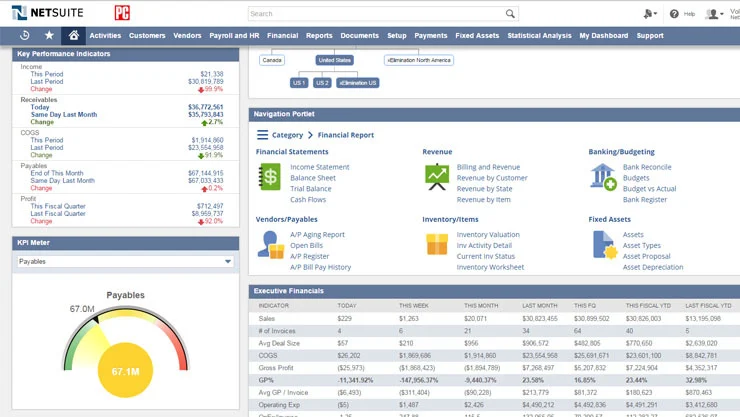Go to Home via house icon

coord(74,36)
